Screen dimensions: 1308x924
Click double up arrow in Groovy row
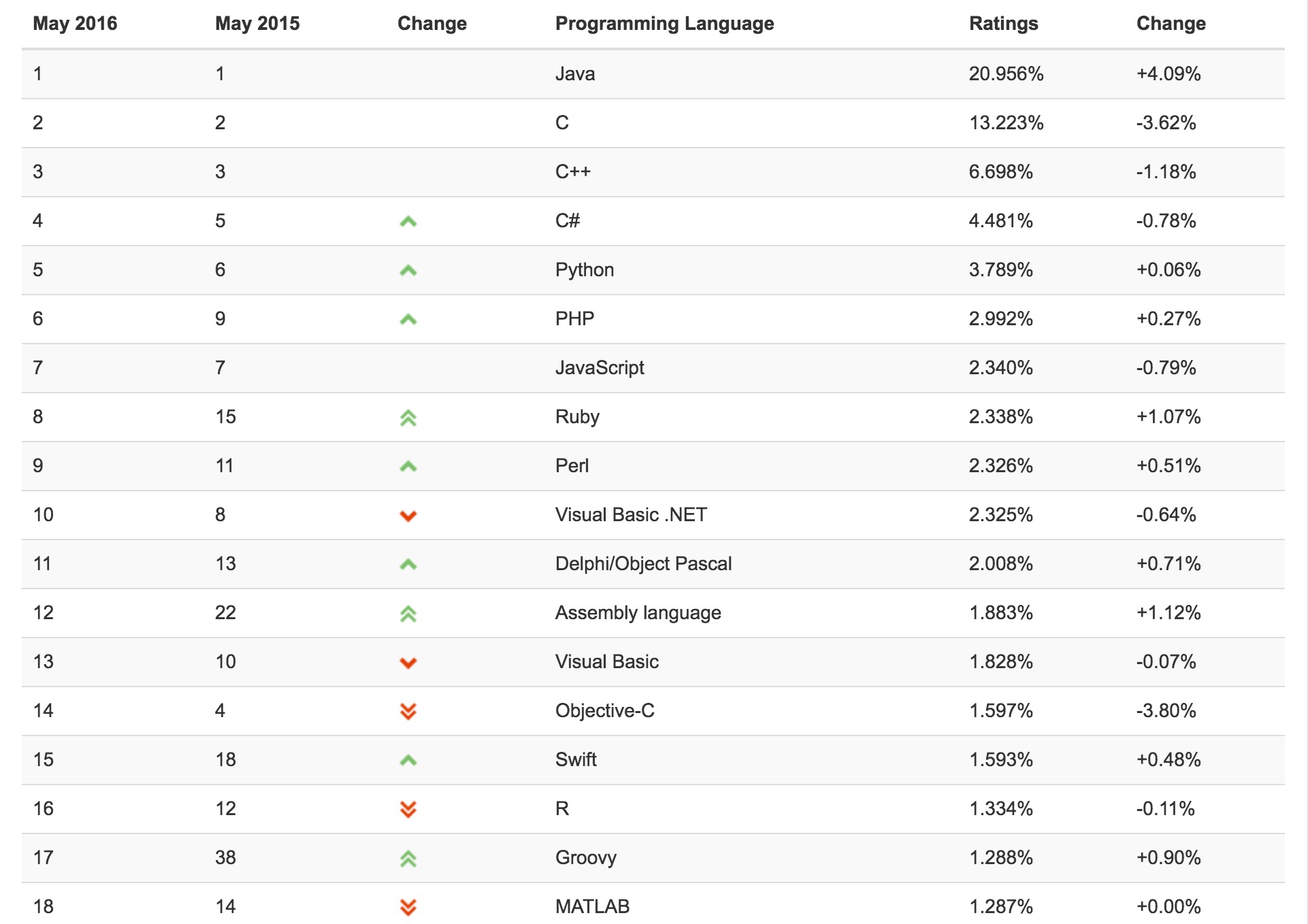coord(408,859)
